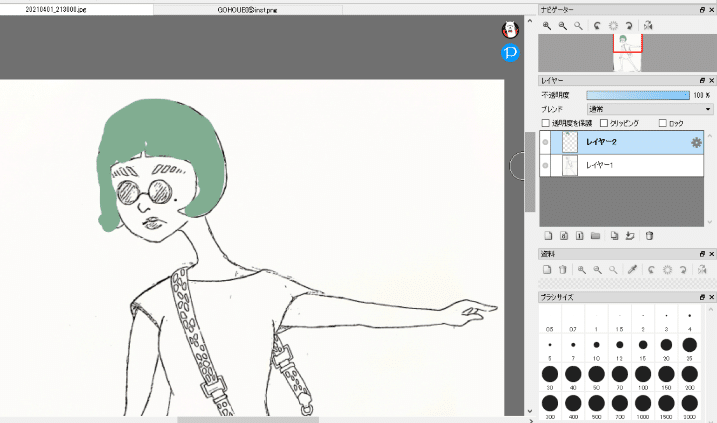Reset canvas rotation in Navigator panel

click(x=613, y=26)
